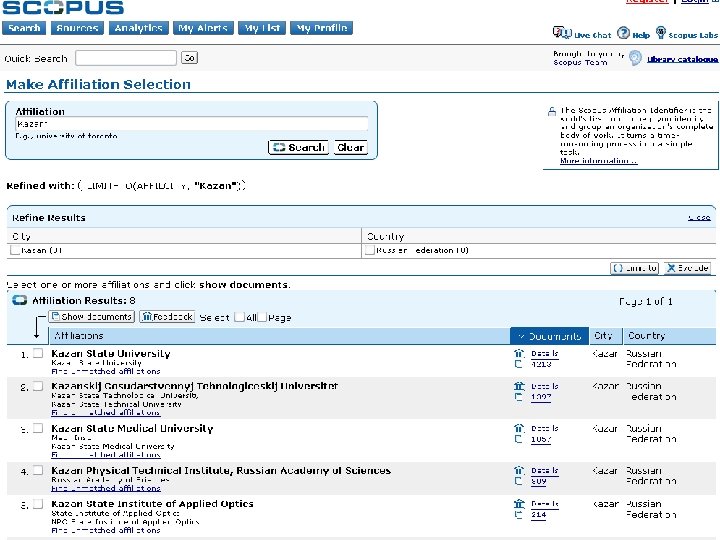Open the Sources tab
This screenshot has width=720, height=540.
pyautogui.click(x=77, y=28)
